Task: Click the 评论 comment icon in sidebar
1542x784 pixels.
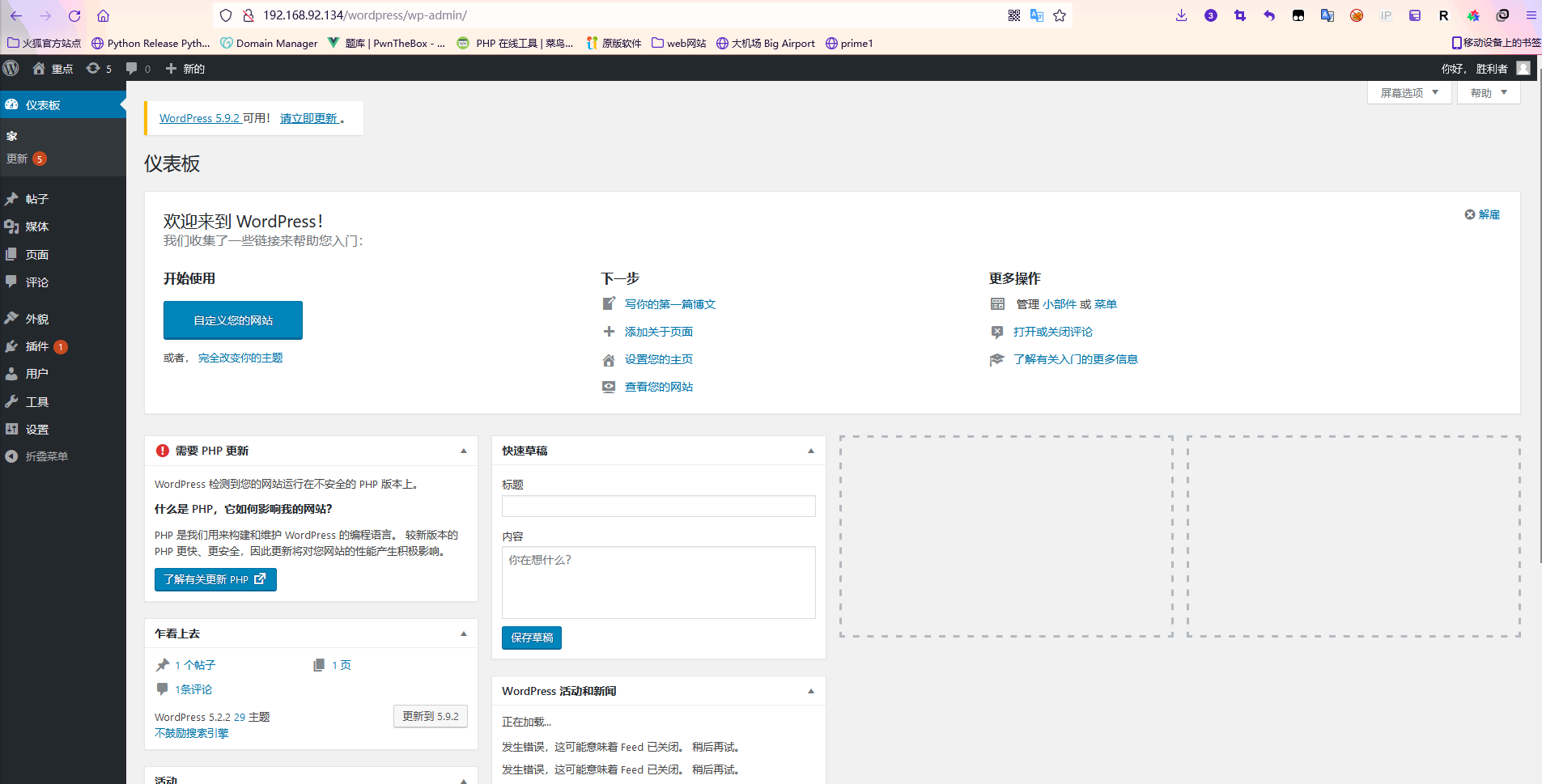Action: 11,282
